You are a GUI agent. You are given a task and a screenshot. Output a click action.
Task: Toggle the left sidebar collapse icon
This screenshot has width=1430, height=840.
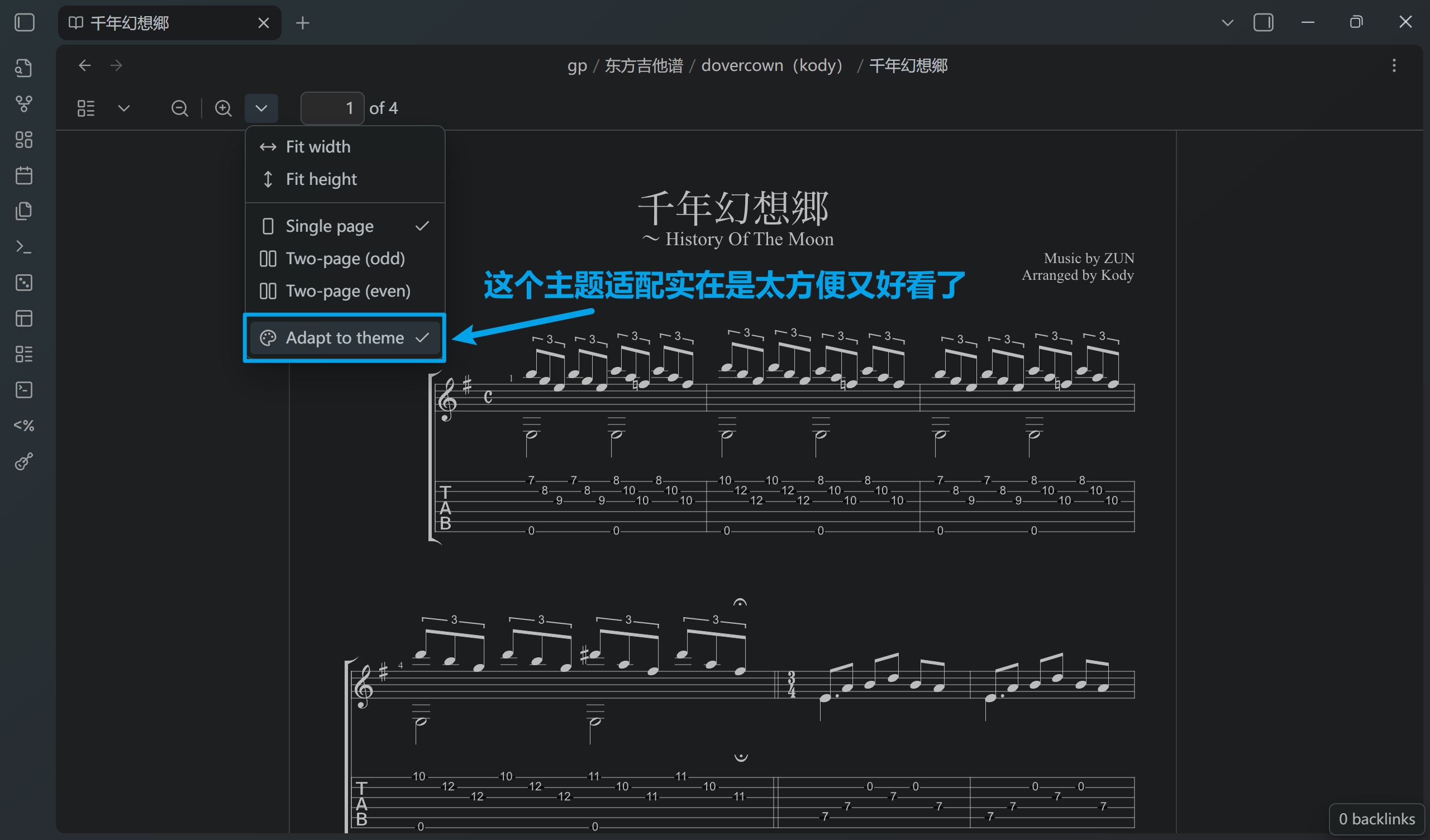(x=24, y=23)
